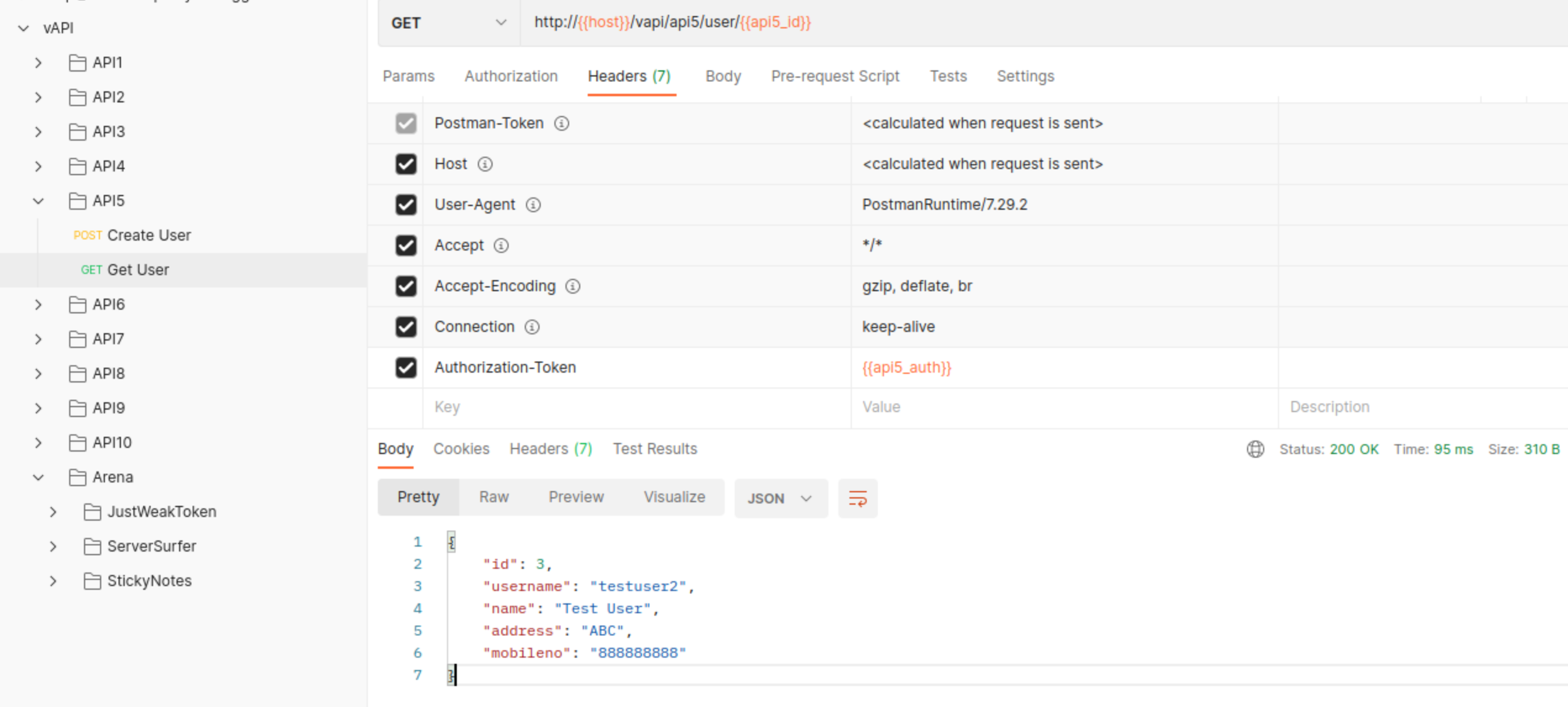Uncheck the Authorization-Token header checkbox

(406, 368)
